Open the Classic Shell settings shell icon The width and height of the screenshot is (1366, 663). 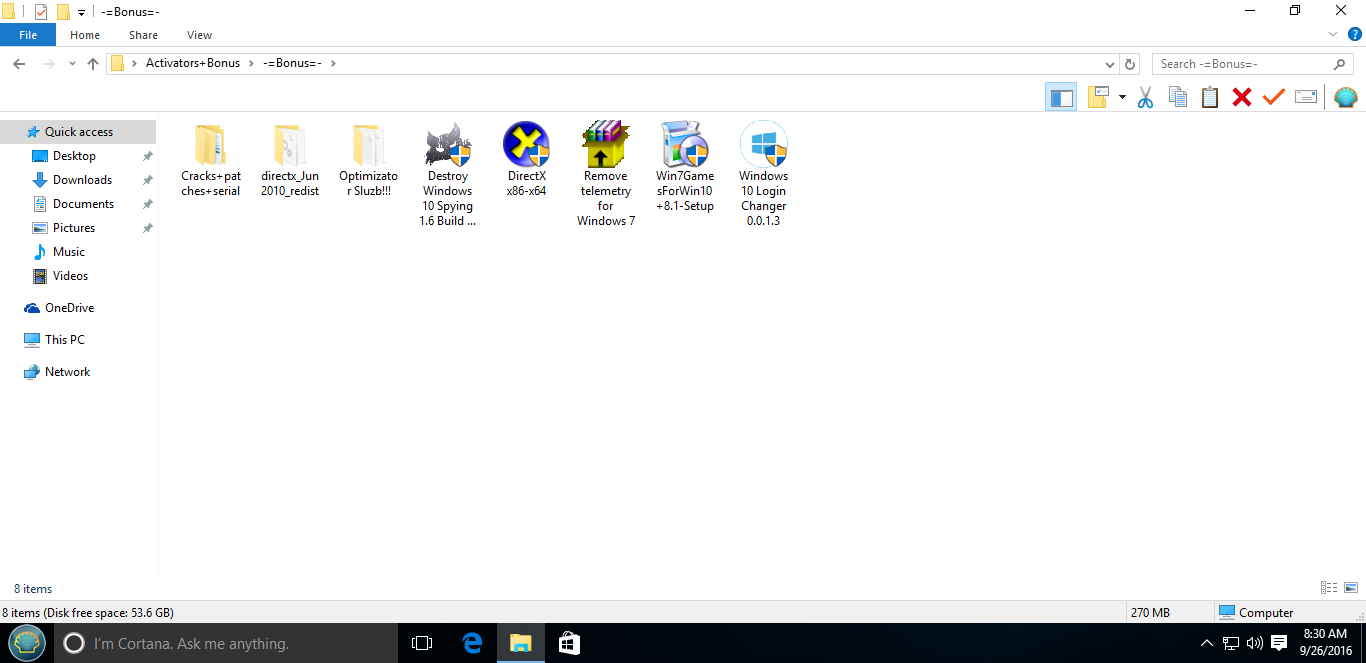coord(1346,97)
